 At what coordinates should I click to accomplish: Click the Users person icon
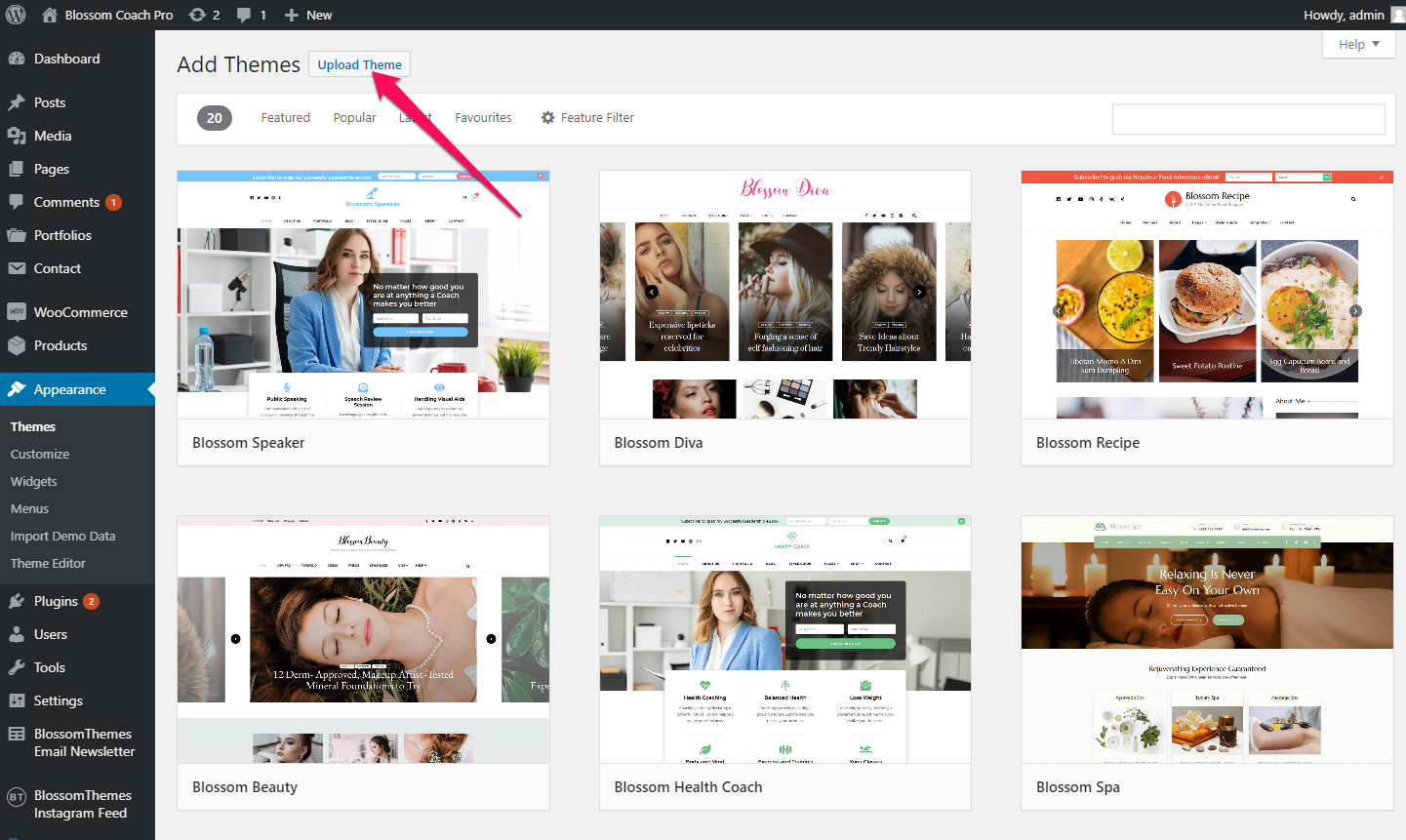(17, 634)
